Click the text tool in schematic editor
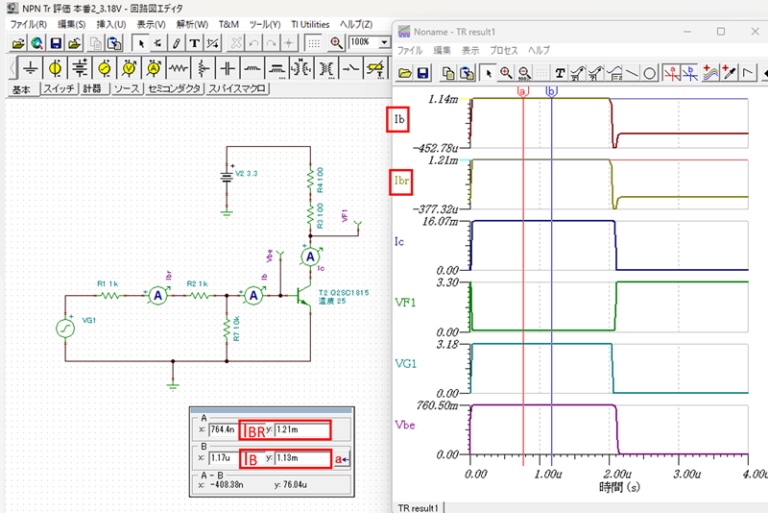 (194, 43)
